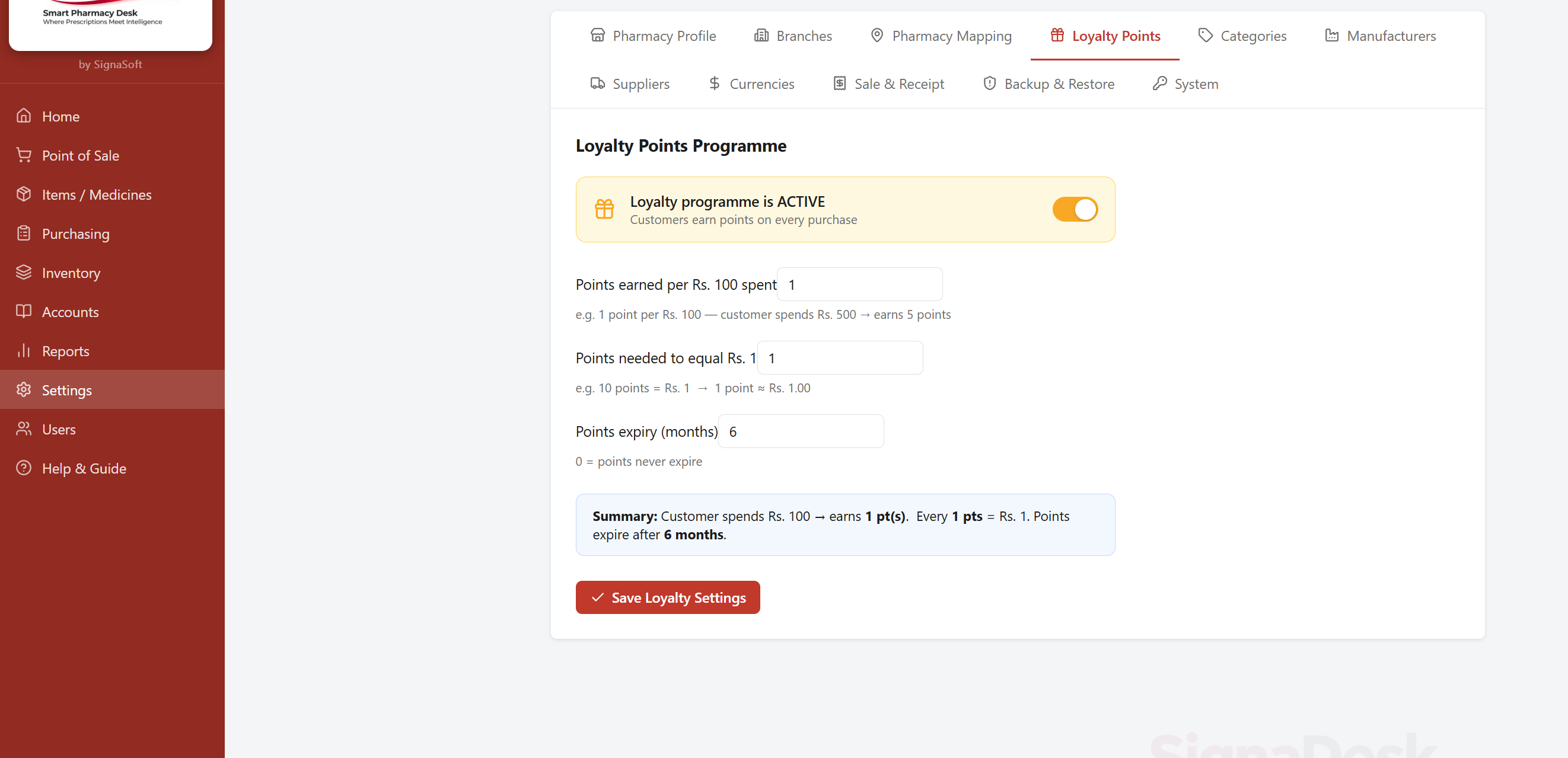Click the Items / Medicines box icon
Screen dimensions: 1568x758
pyautogui.click(x=24, y=194)
